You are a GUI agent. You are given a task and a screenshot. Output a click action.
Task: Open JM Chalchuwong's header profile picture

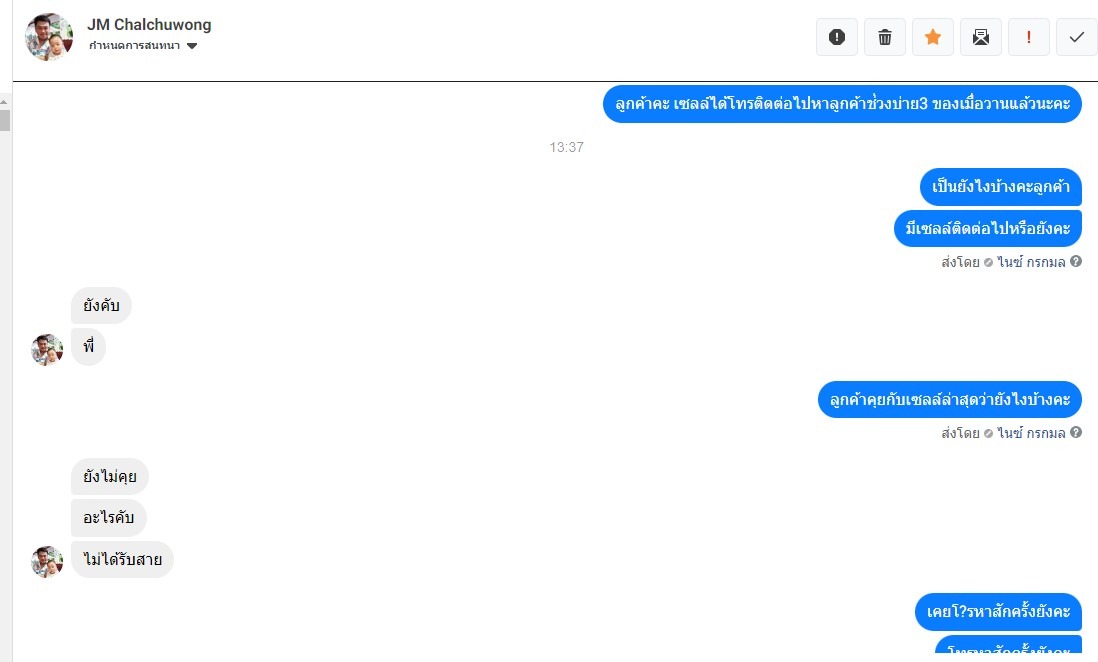pos(49,36)
